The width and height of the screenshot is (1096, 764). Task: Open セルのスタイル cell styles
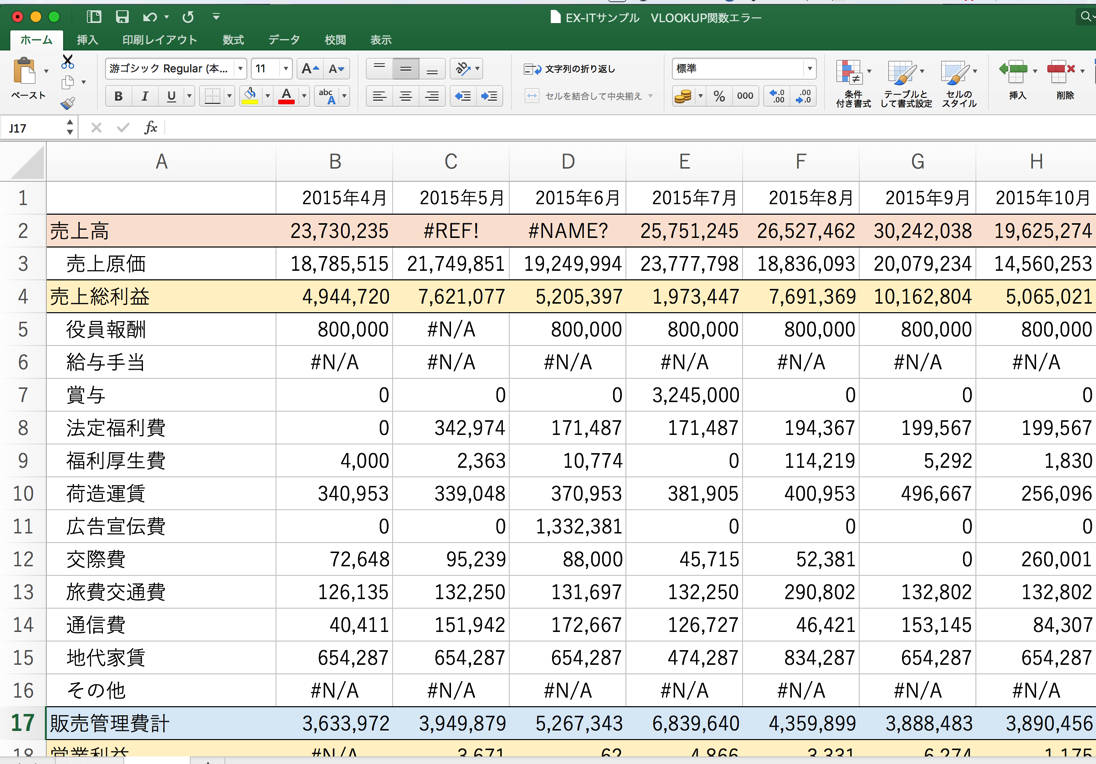(x=958, y=83)
